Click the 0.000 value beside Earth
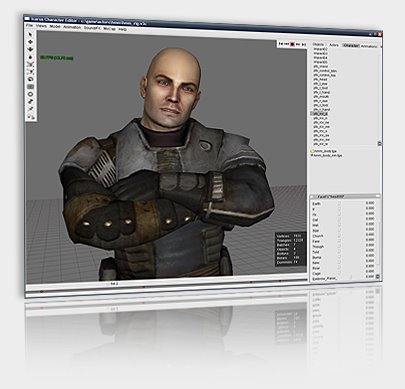The width and height of the screenshot is (405, 389). [370, 203]
